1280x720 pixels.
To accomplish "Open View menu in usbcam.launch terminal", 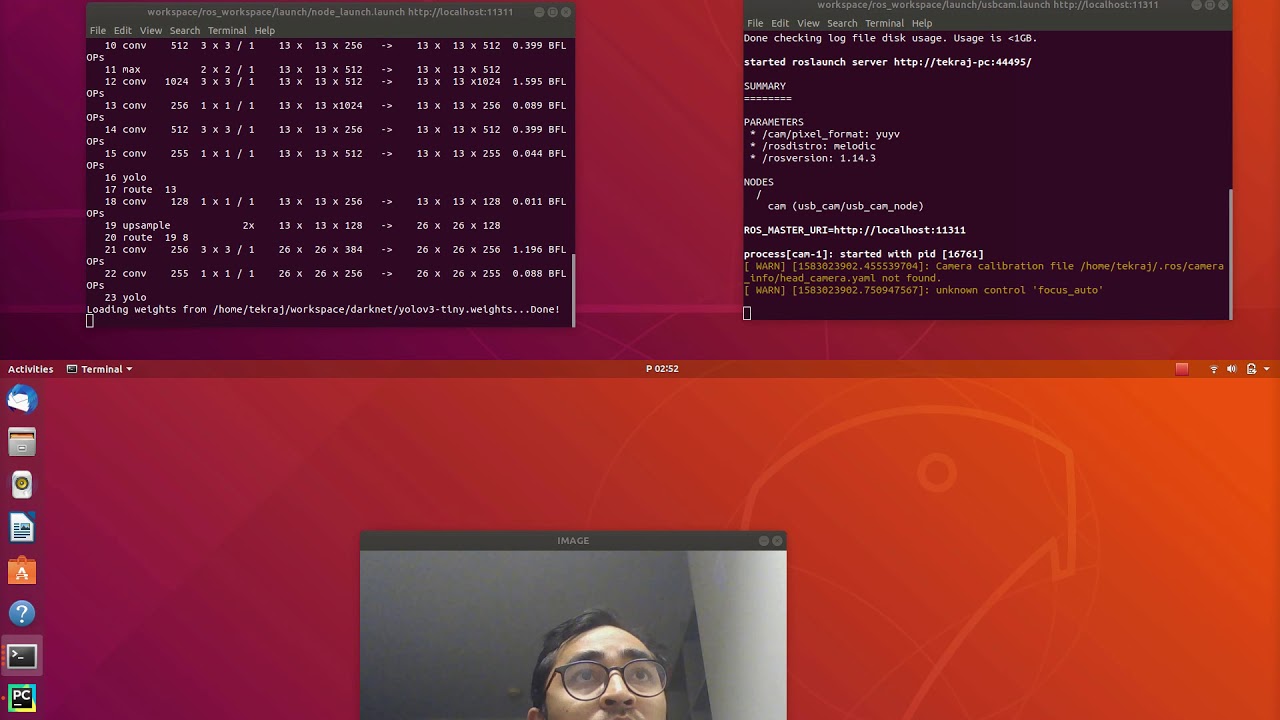I will (x=808, y=23).
